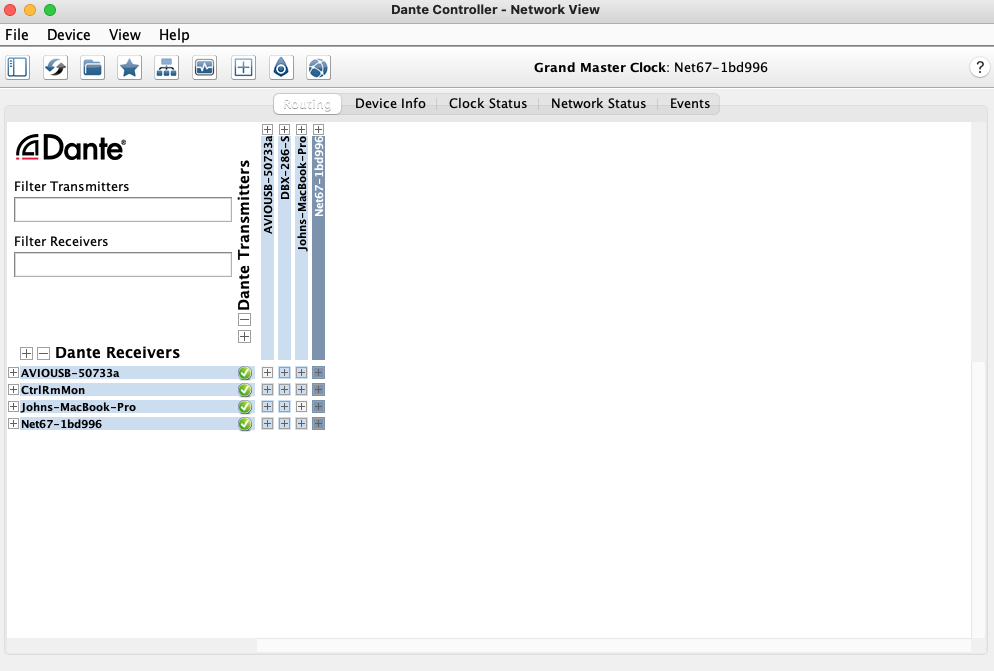Expand crosspoint CtrlRmMon receiver and Johns-MacBook-Pro transmitter
This screenshot has height=671, width=994.
(302, 389)
